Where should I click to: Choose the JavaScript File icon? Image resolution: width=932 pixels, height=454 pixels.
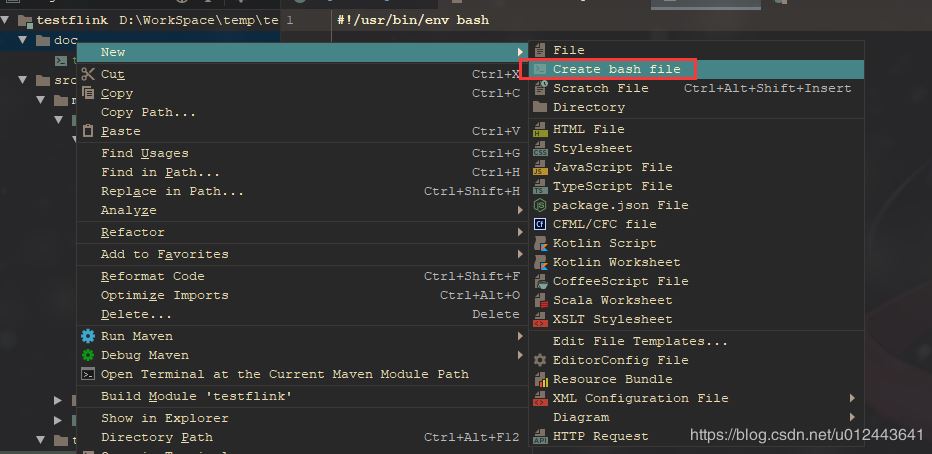point(540,167)
